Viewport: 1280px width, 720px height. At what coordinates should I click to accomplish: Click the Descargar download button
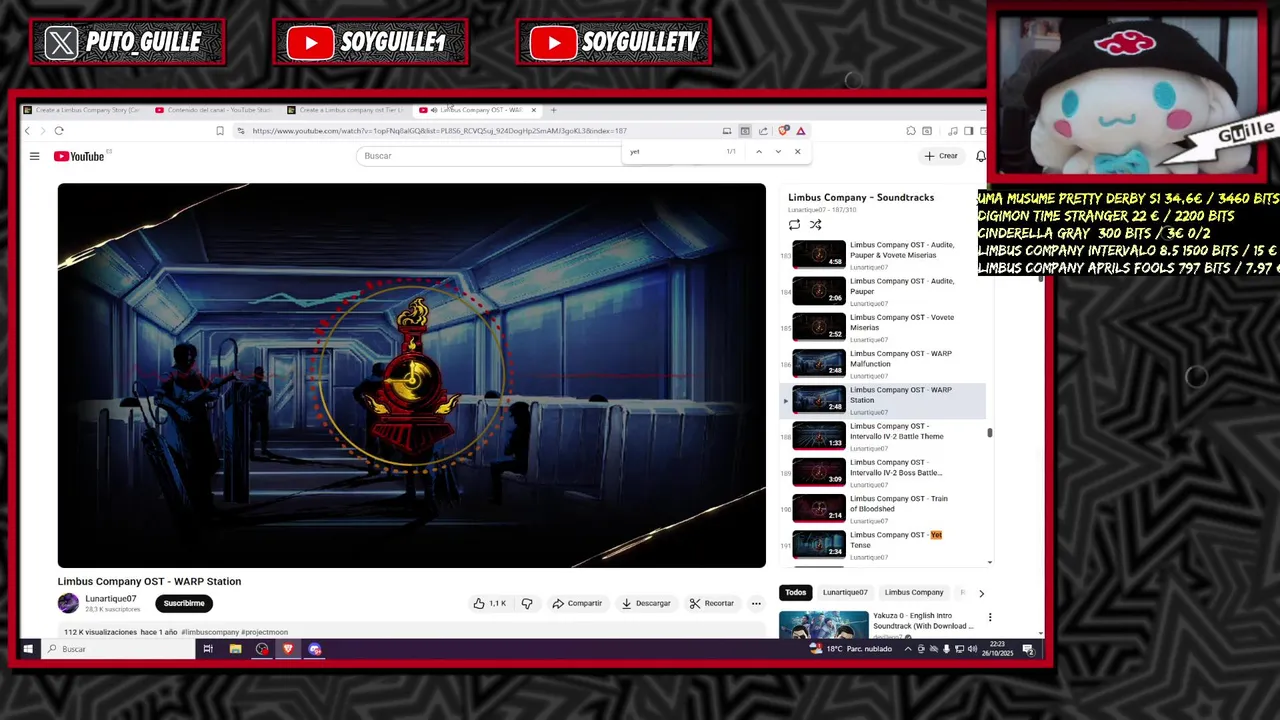646,603
